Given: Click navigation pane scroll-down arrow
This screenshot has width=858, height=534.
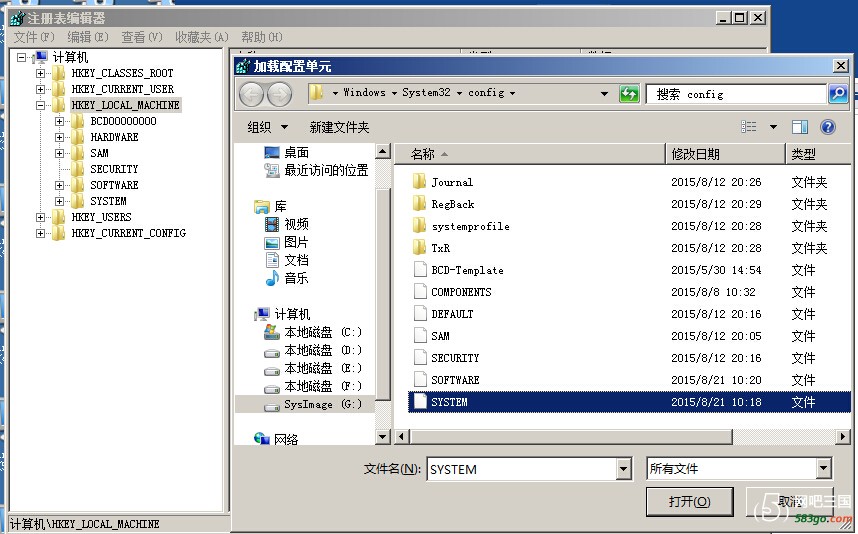Looking at the screenshot, I should tap(382, 437).
